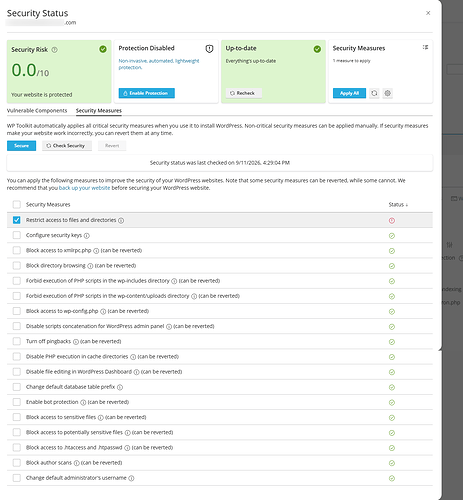Sort by the Status column header

(x=398, y=205)
